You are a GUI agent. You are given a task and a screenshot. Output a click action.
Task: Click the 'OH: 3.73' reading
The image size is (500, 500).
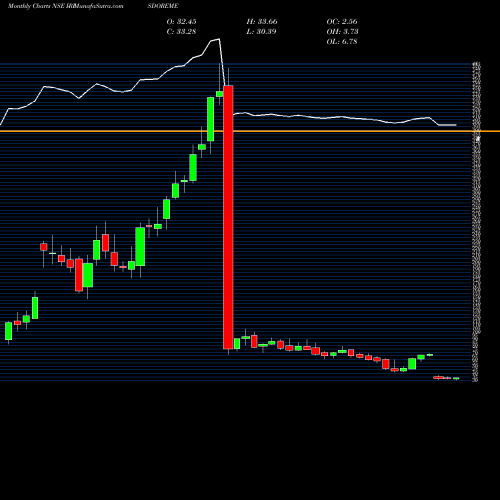[x=342, y=31]
